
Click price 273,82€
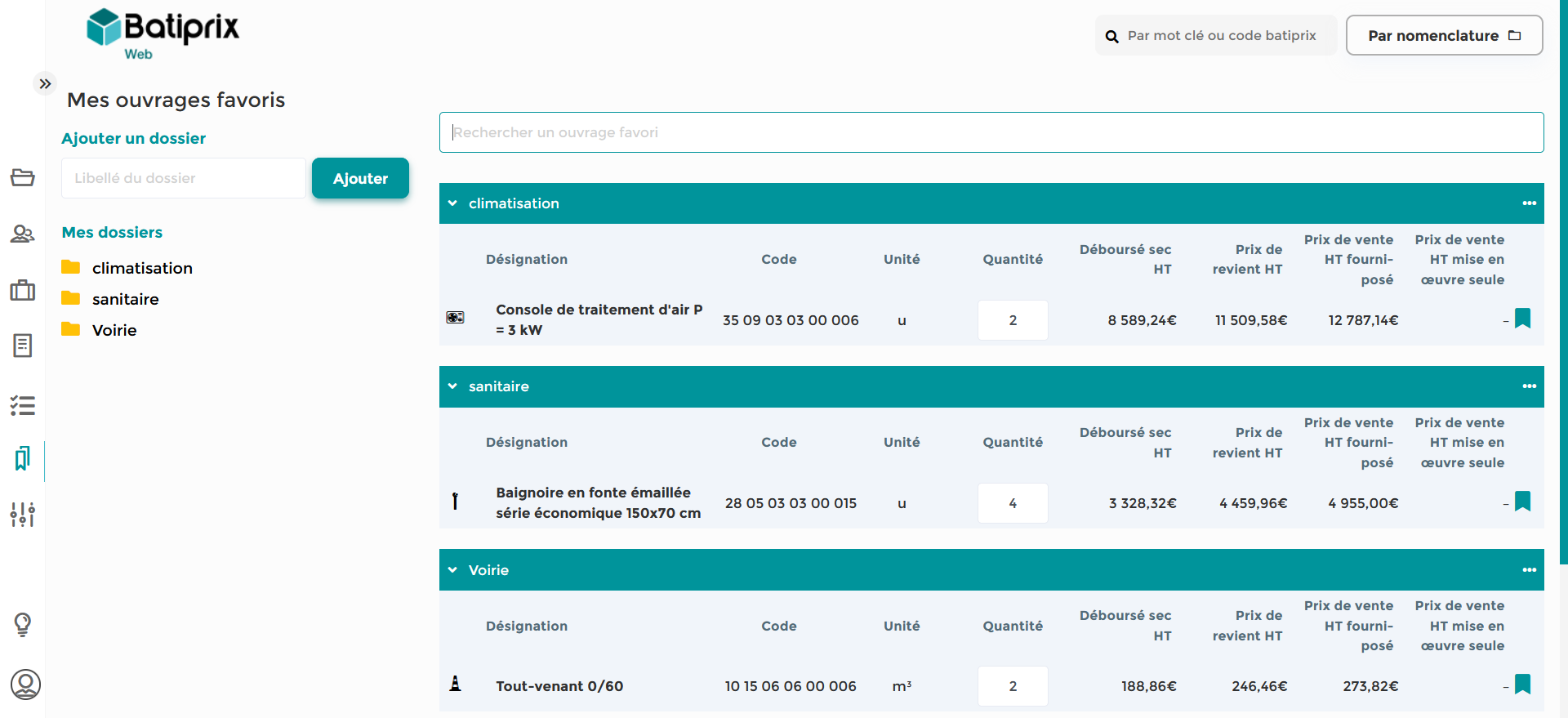click(1370, 686)
